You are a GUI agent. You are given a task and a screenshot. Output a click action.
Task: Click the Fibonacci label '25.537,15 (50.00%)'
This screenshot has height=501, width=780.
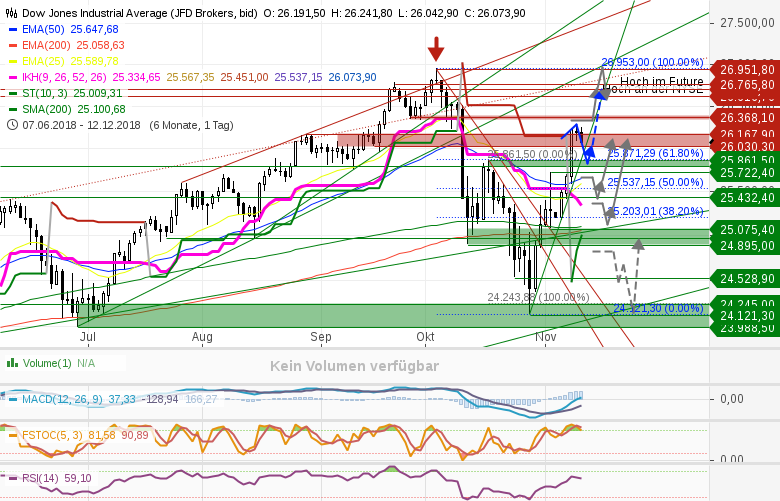point(655,182)
